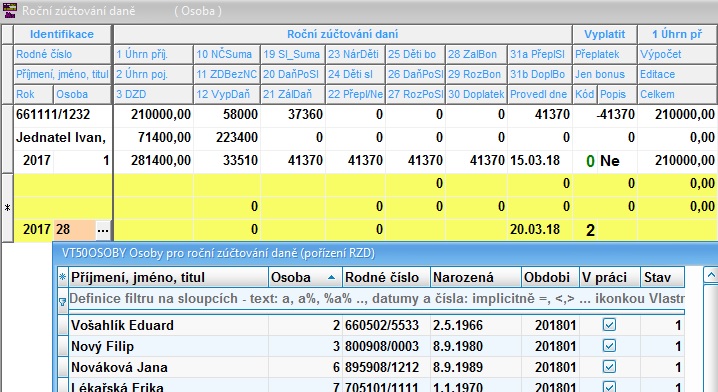Click the Narozená column header
Viewport: 718px width, 392px height.
pos(476,278)
